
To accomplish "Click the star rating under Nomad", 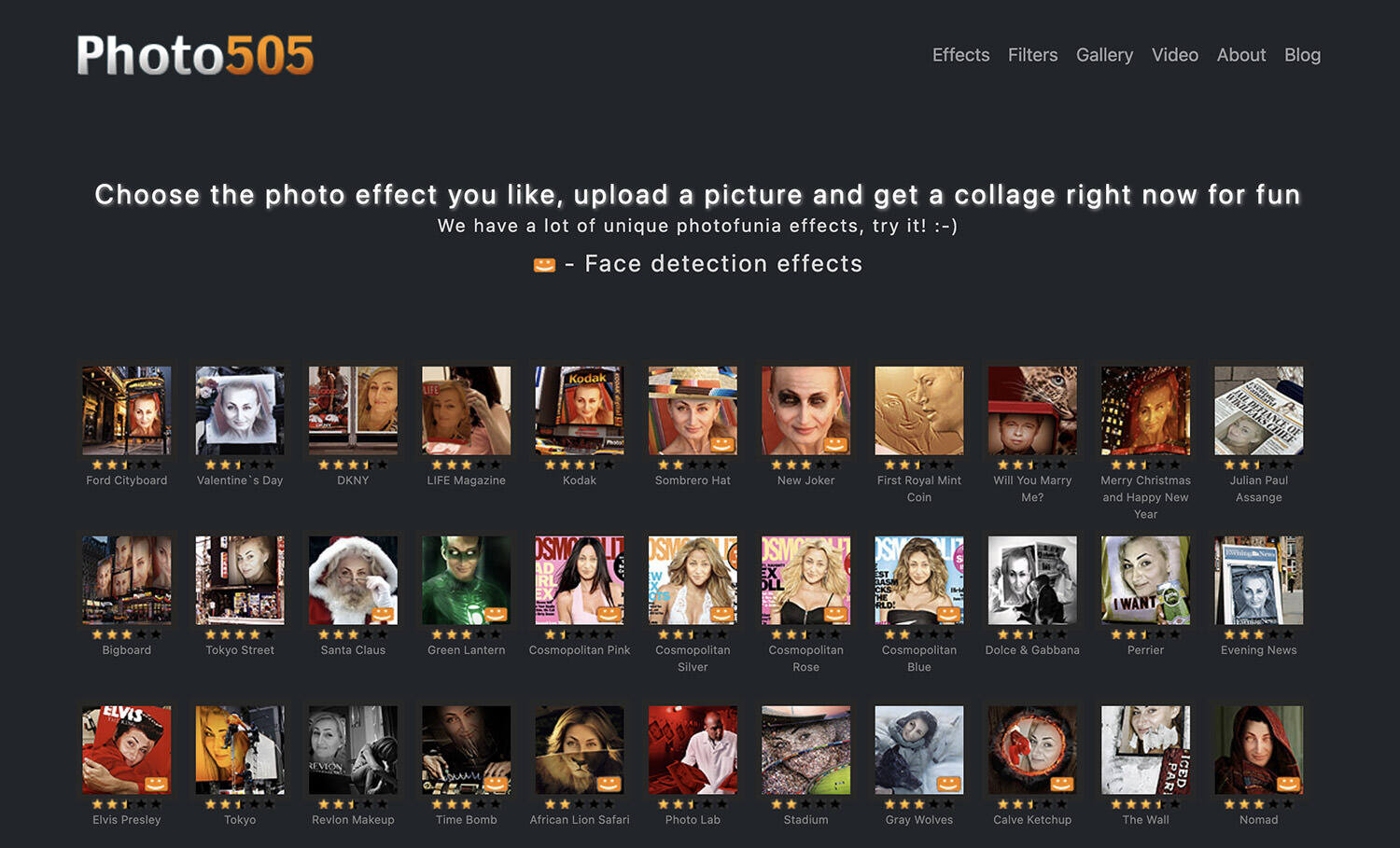I will point(1258,804).
